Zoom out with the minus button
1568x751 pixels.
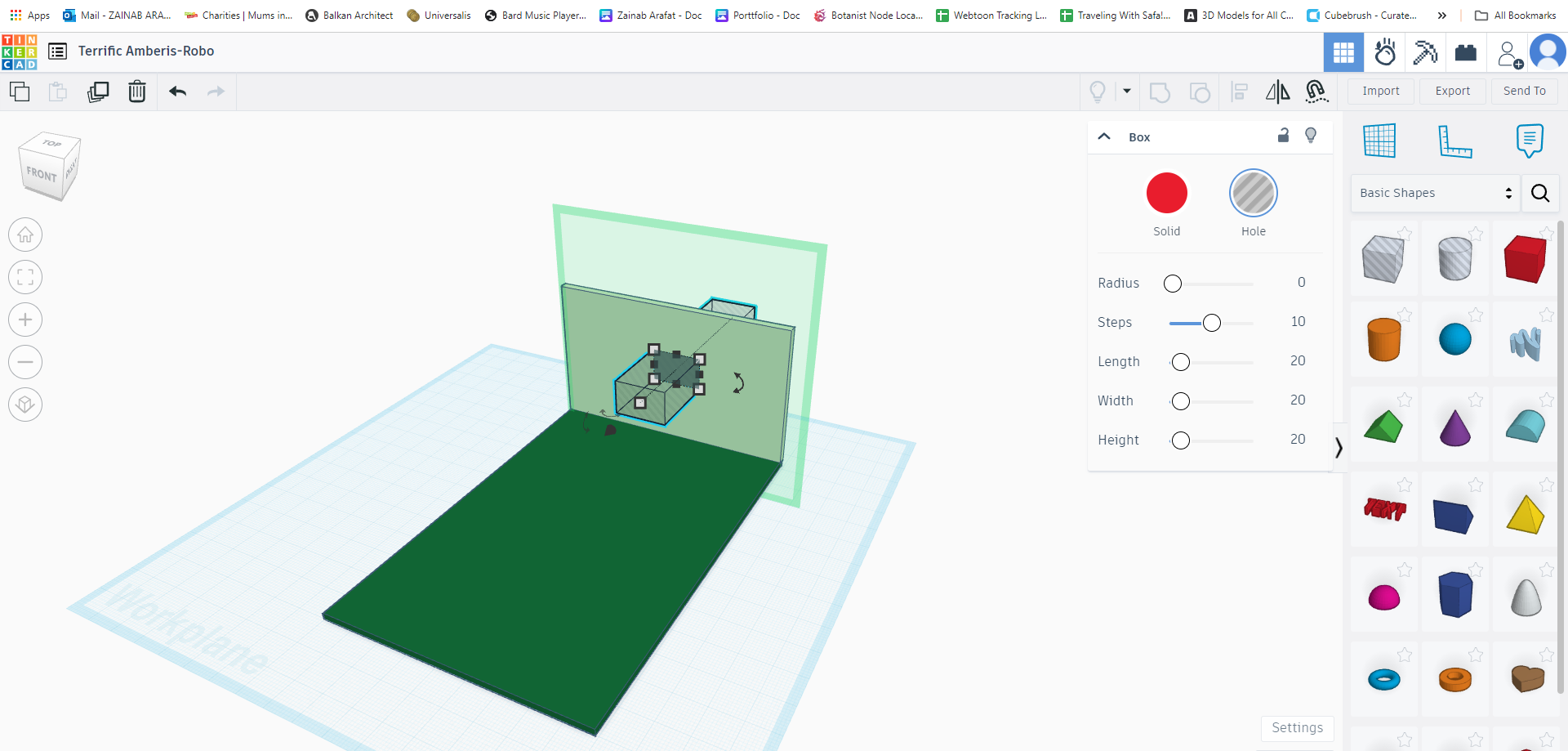[x=25, y=363]
